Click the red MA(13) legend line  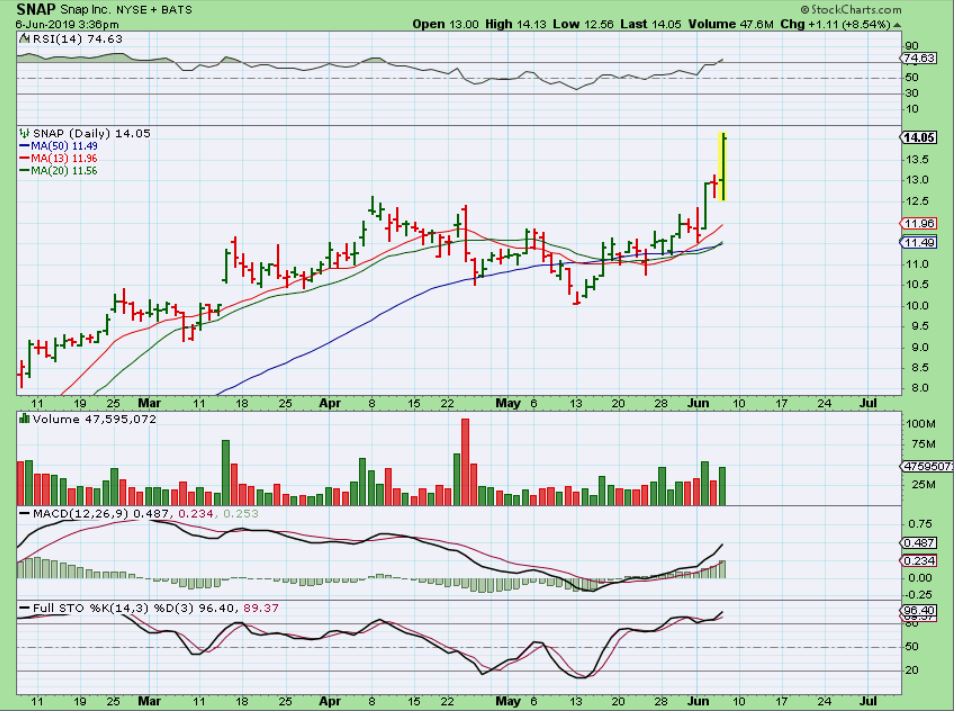[x=24, y=158]
